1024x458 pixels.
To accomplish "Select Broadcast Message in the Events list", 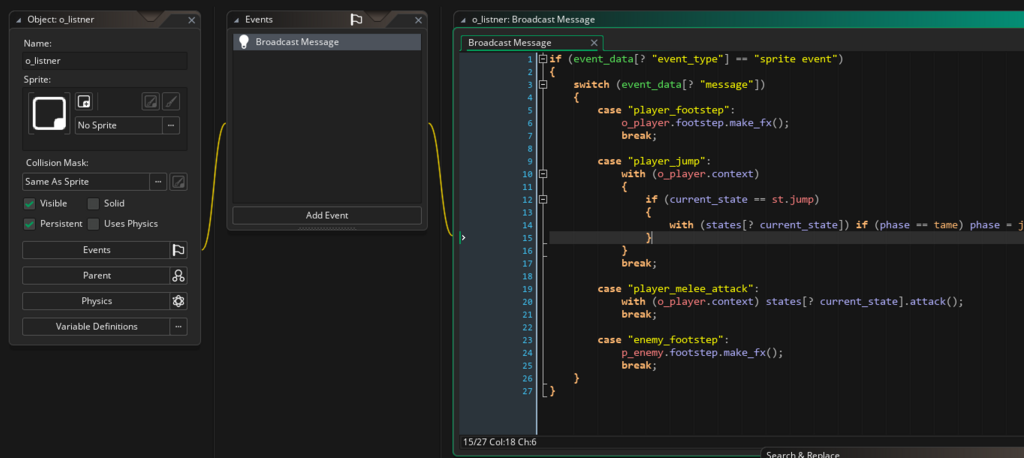I will pos(296,42).
